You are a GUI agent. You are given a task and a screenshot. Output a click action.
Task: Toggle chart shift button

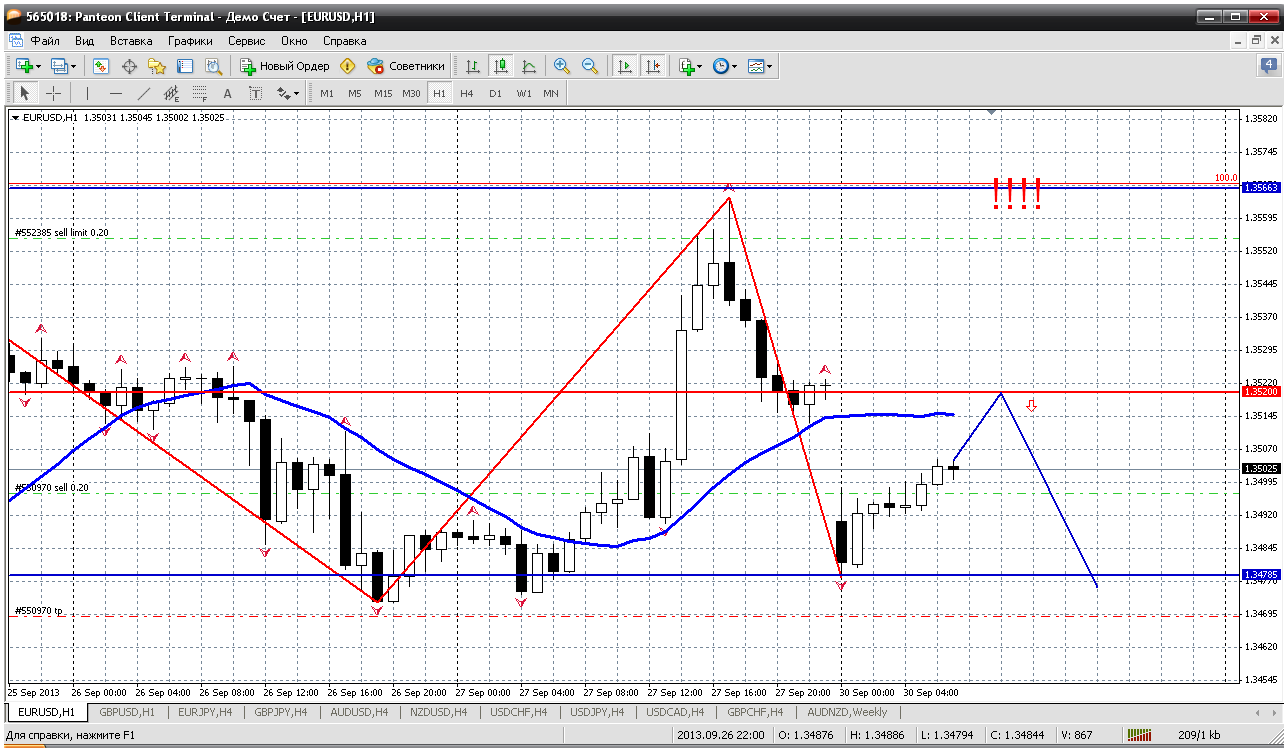[x=653, y=66]
